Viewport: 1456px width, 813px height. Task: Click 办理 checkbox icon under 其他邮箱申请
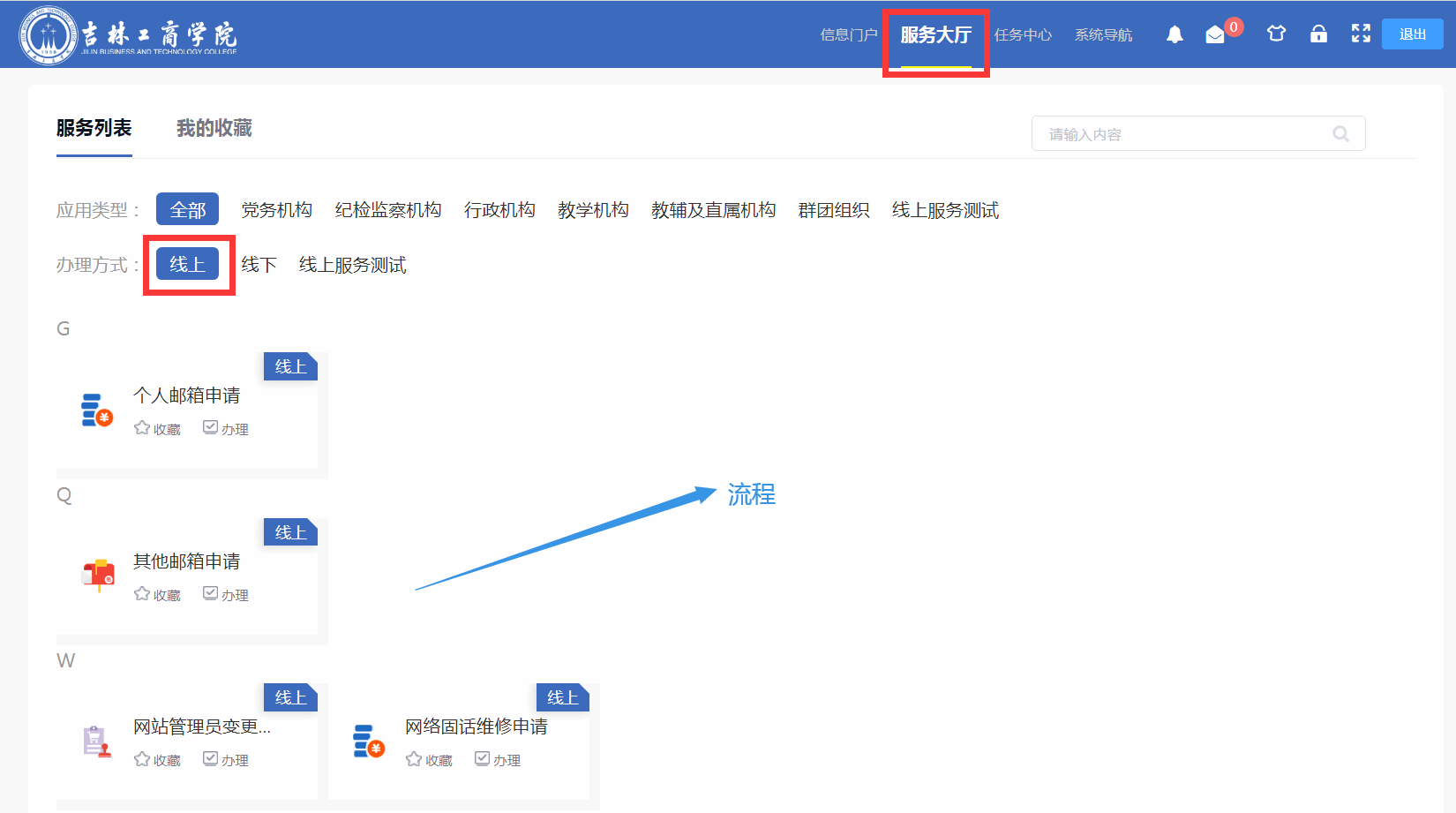pos(211,593)
